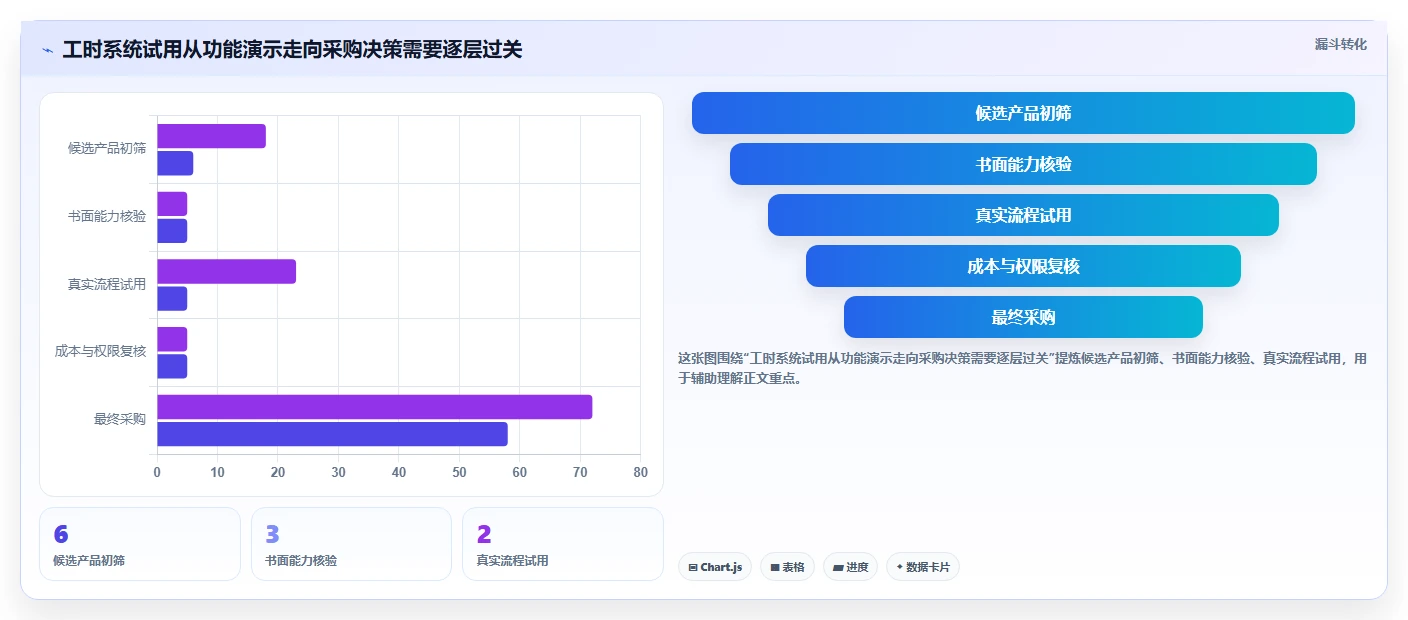Select the 真实流程试用 funnel stage bar
This screenshot has height=620, width=1408.
pyautogui.click(x=1023, y=215)
